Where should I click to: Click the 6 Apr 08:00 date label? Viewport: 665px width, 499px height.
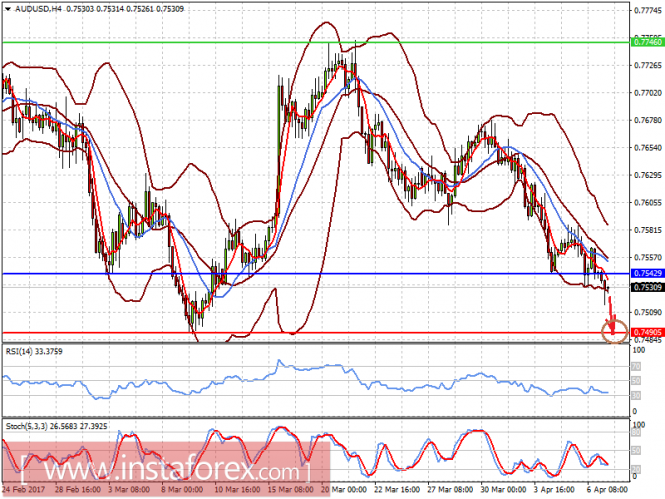click(x=607, y=490)
